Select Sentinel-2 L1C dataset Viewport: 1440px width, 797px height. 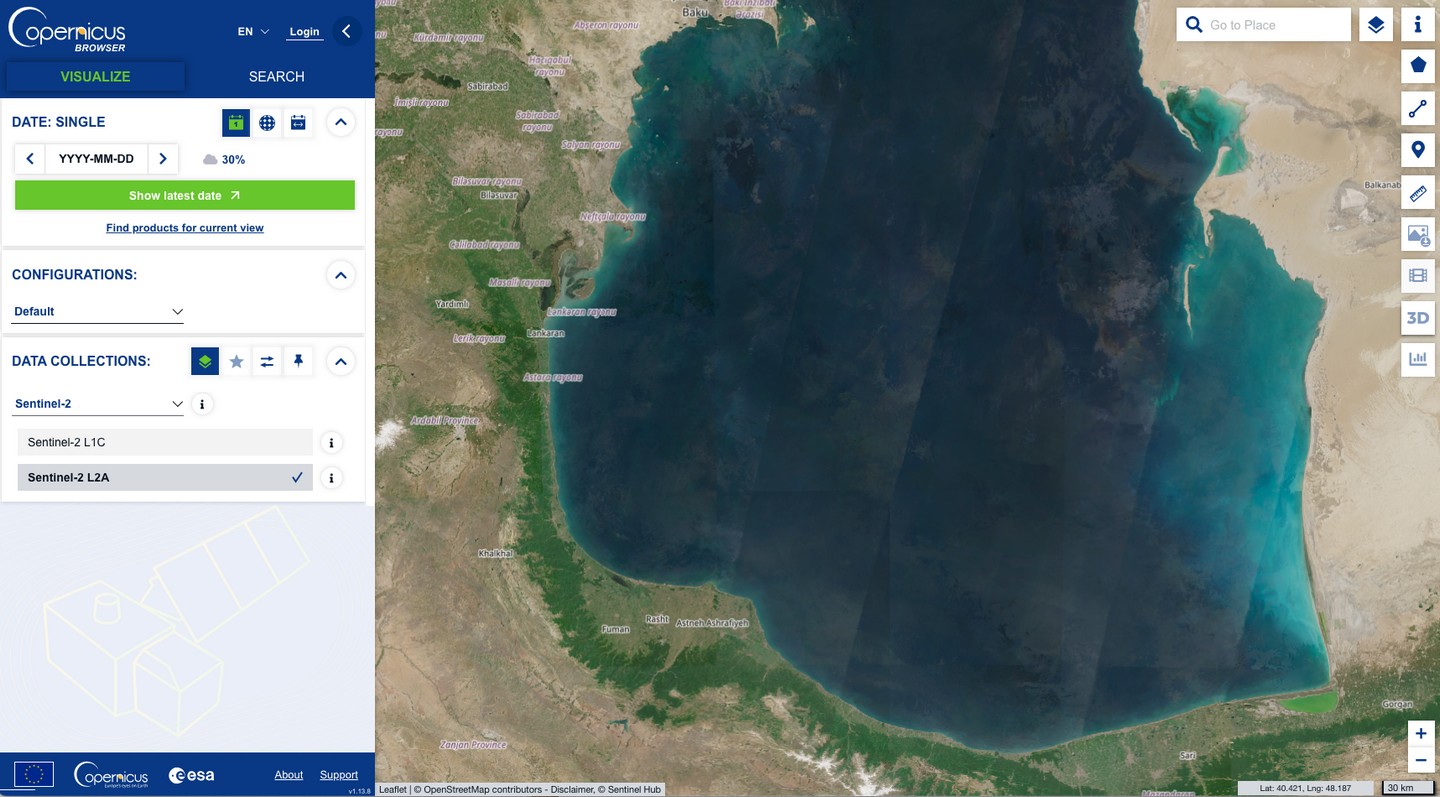pyautogui.click(x=165, y=442)
